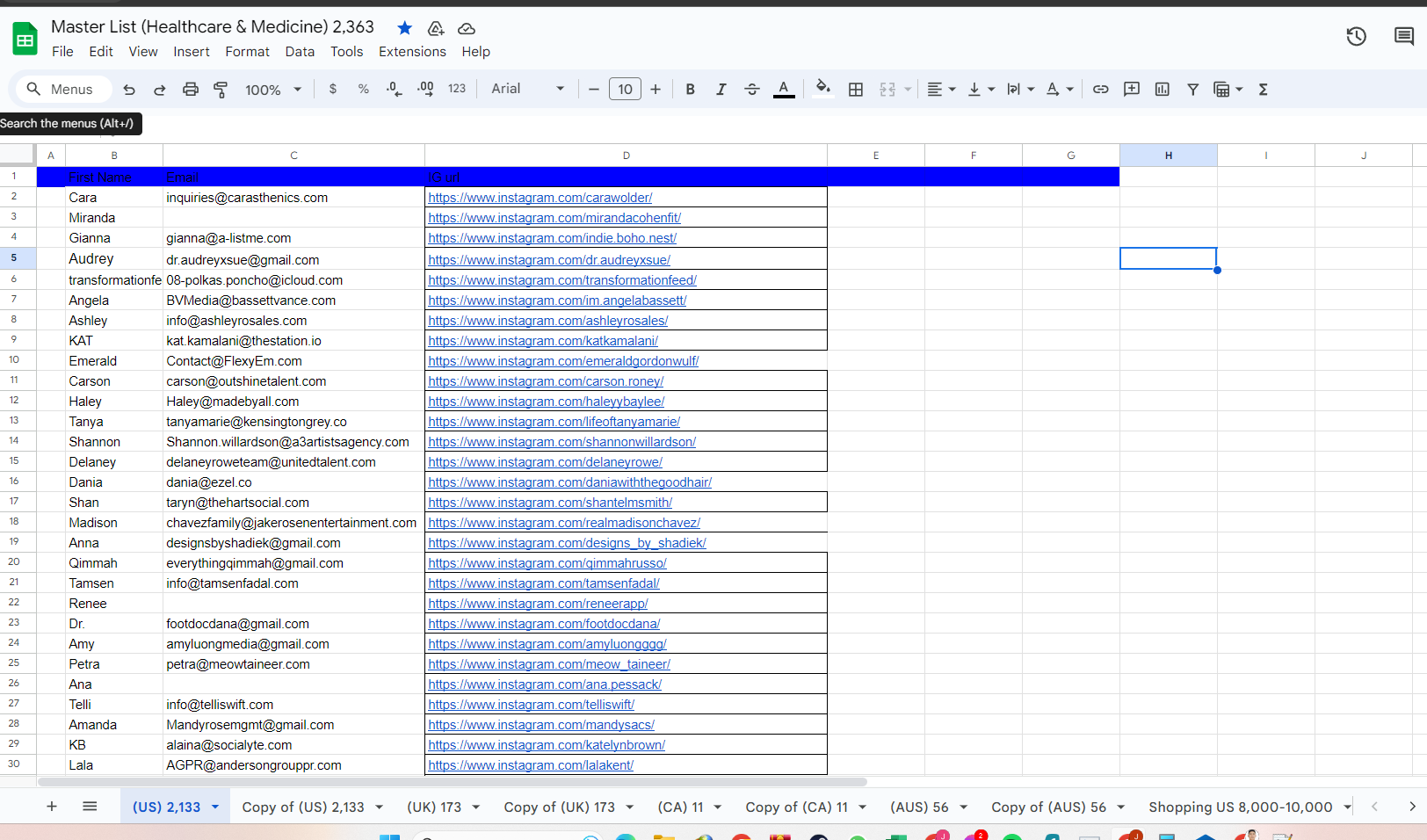1427x840 pixels.
Task: Toggle strikethrough formatting
Action: [x=752, y=90]
